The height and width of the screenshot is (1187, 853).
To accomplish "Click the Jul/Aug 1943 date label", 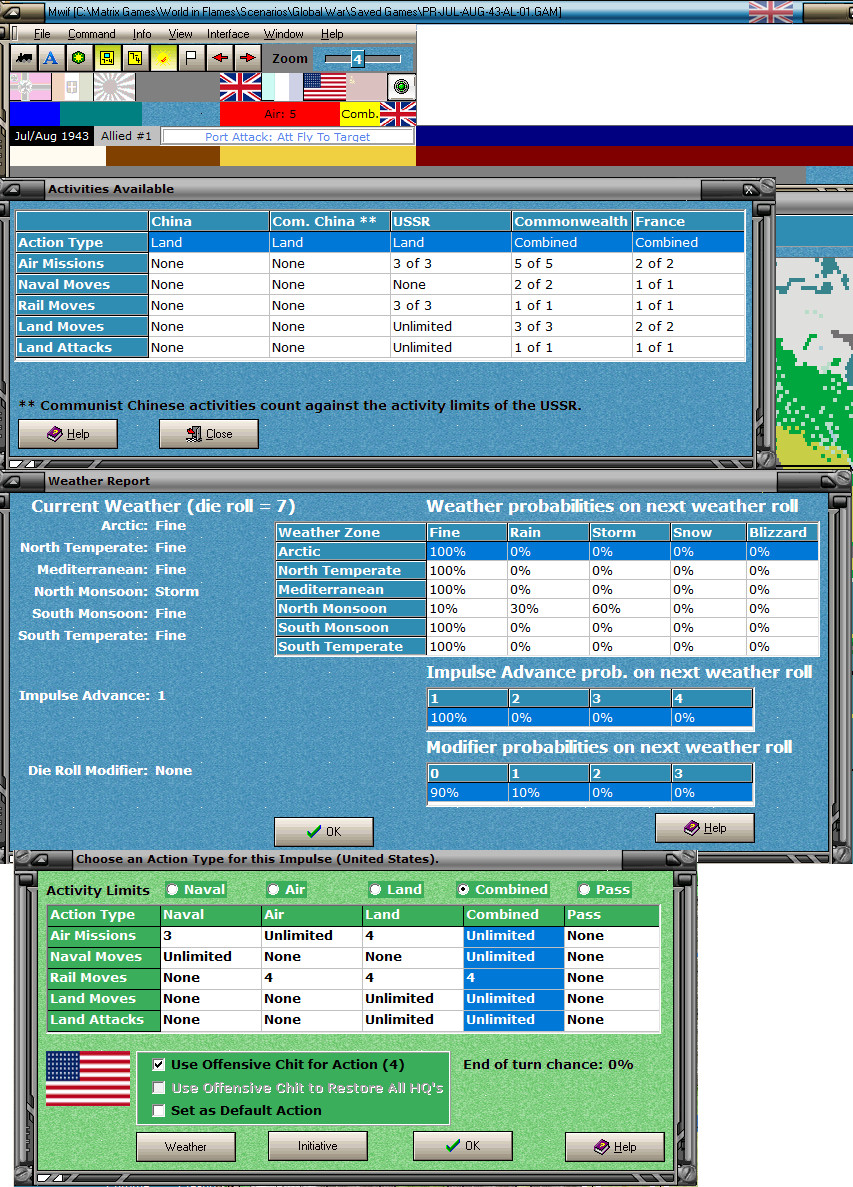I will point(51,136).
